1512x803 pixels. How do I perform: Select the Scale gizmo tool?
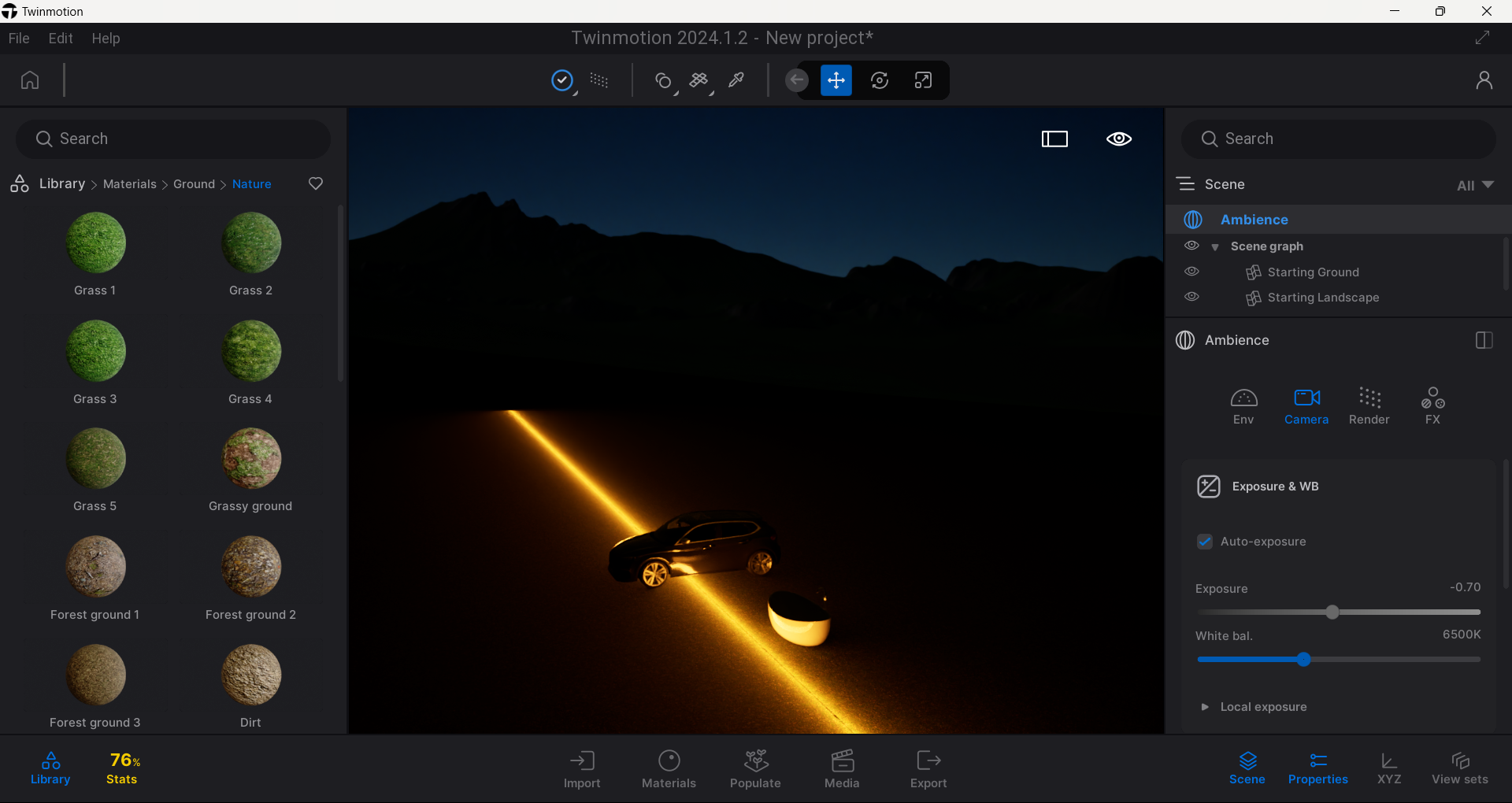(923, 80)
